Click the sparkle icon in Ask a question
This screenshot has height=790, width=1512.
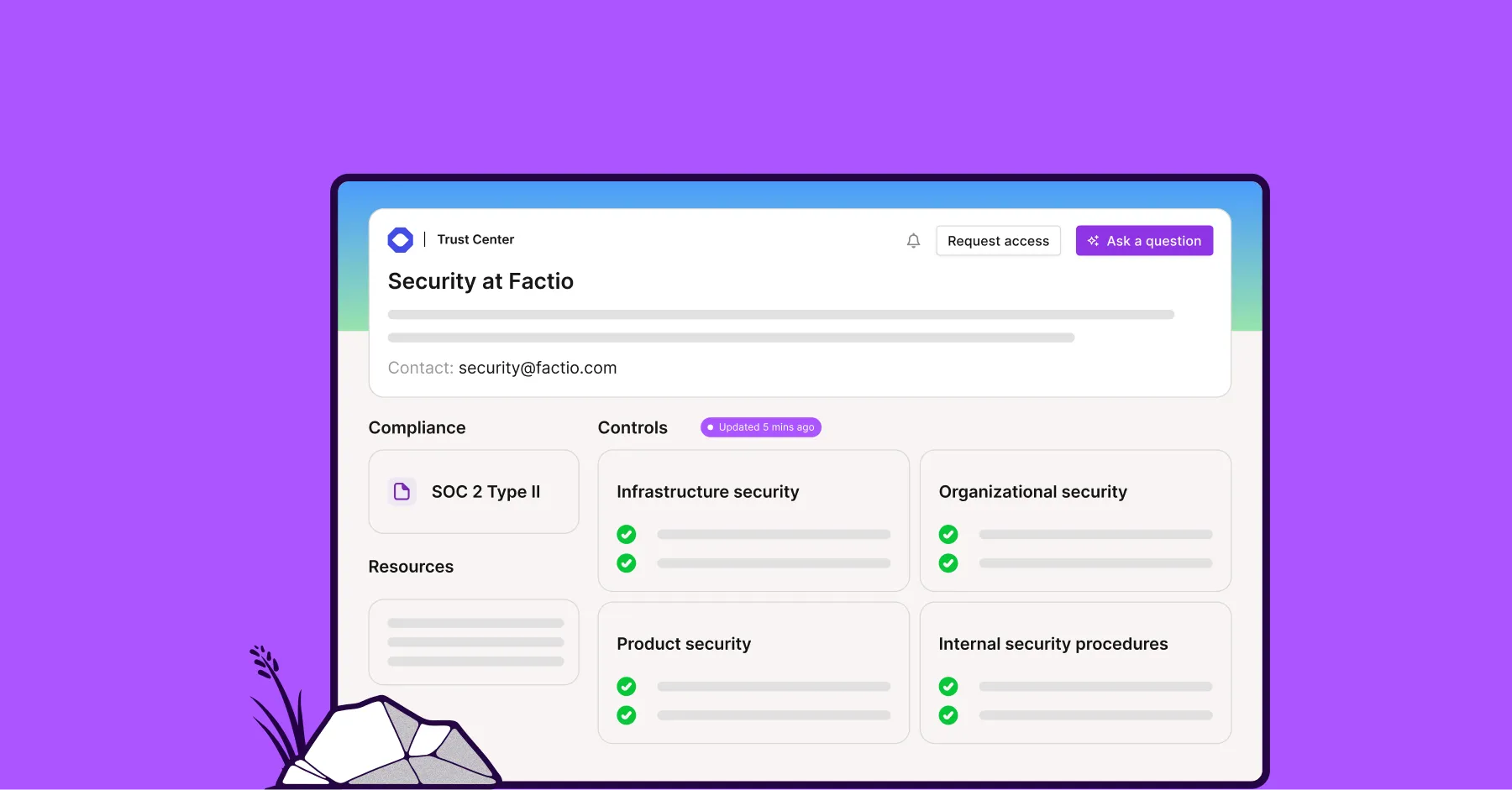coord(1093,241)
